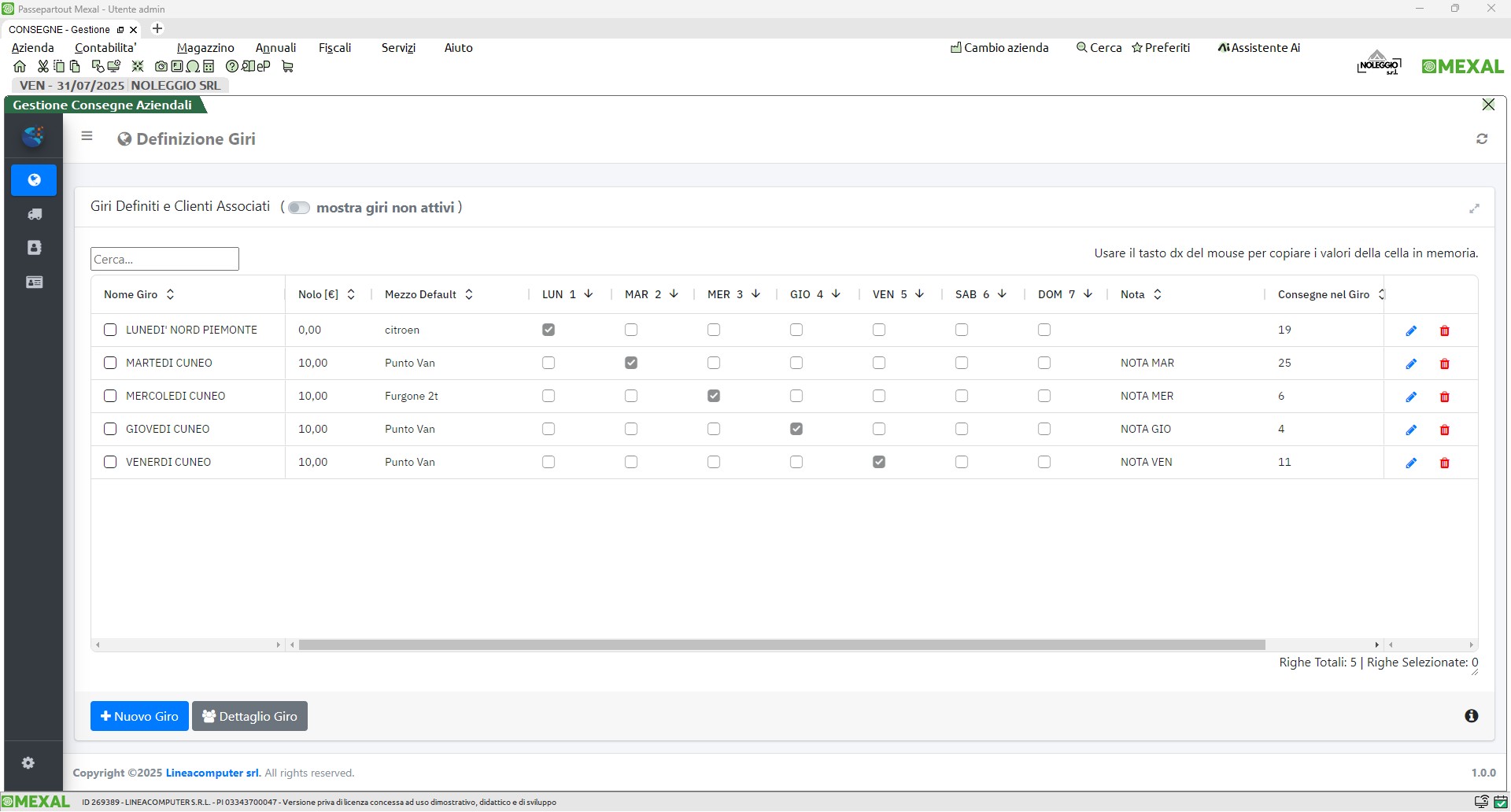The width and height of the screenshot is (1511, 812).
Task: Click the horizontal scrollbar under the table
Action: point(781,645)
